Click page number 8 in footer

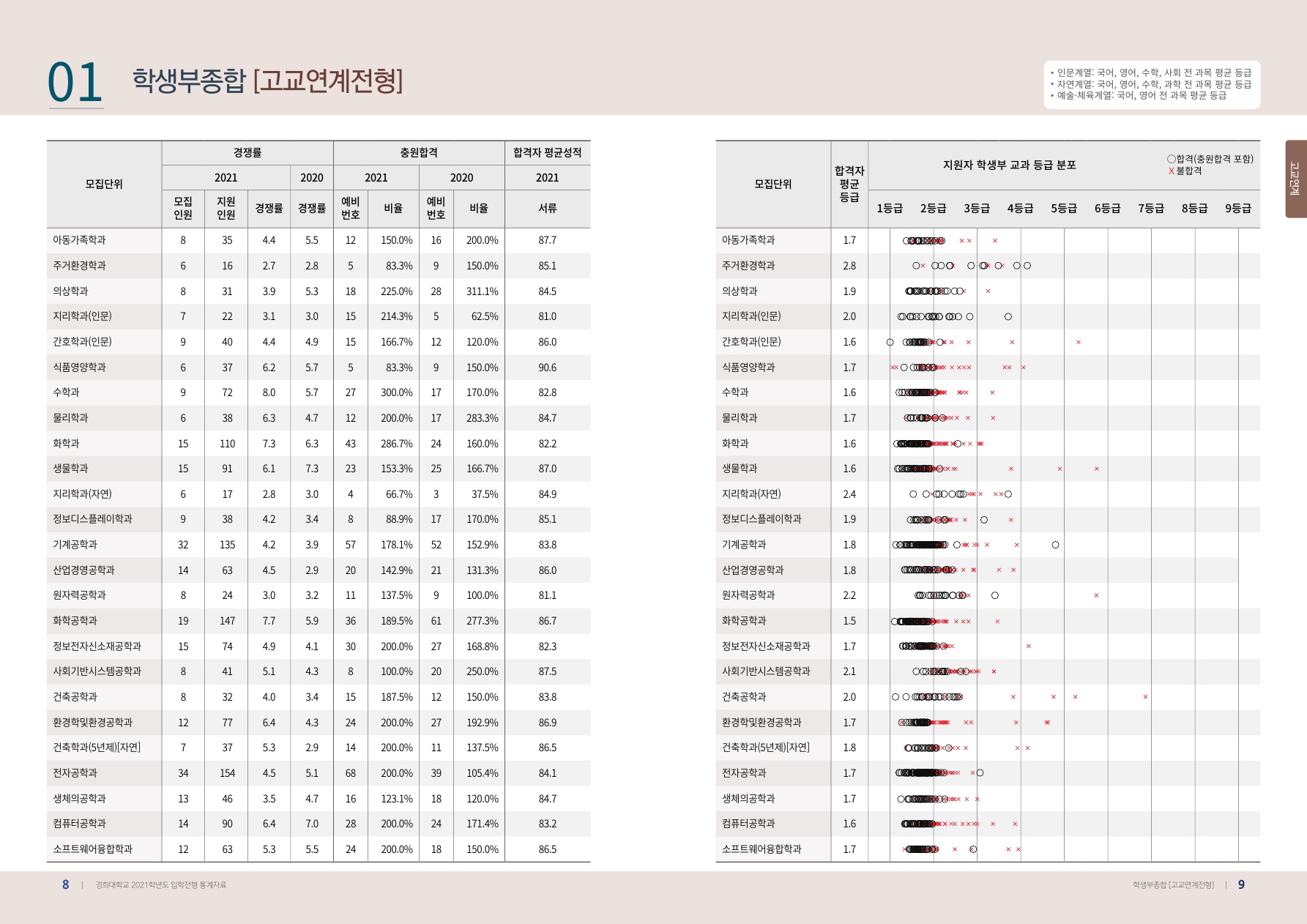click(x=65, y=884)
